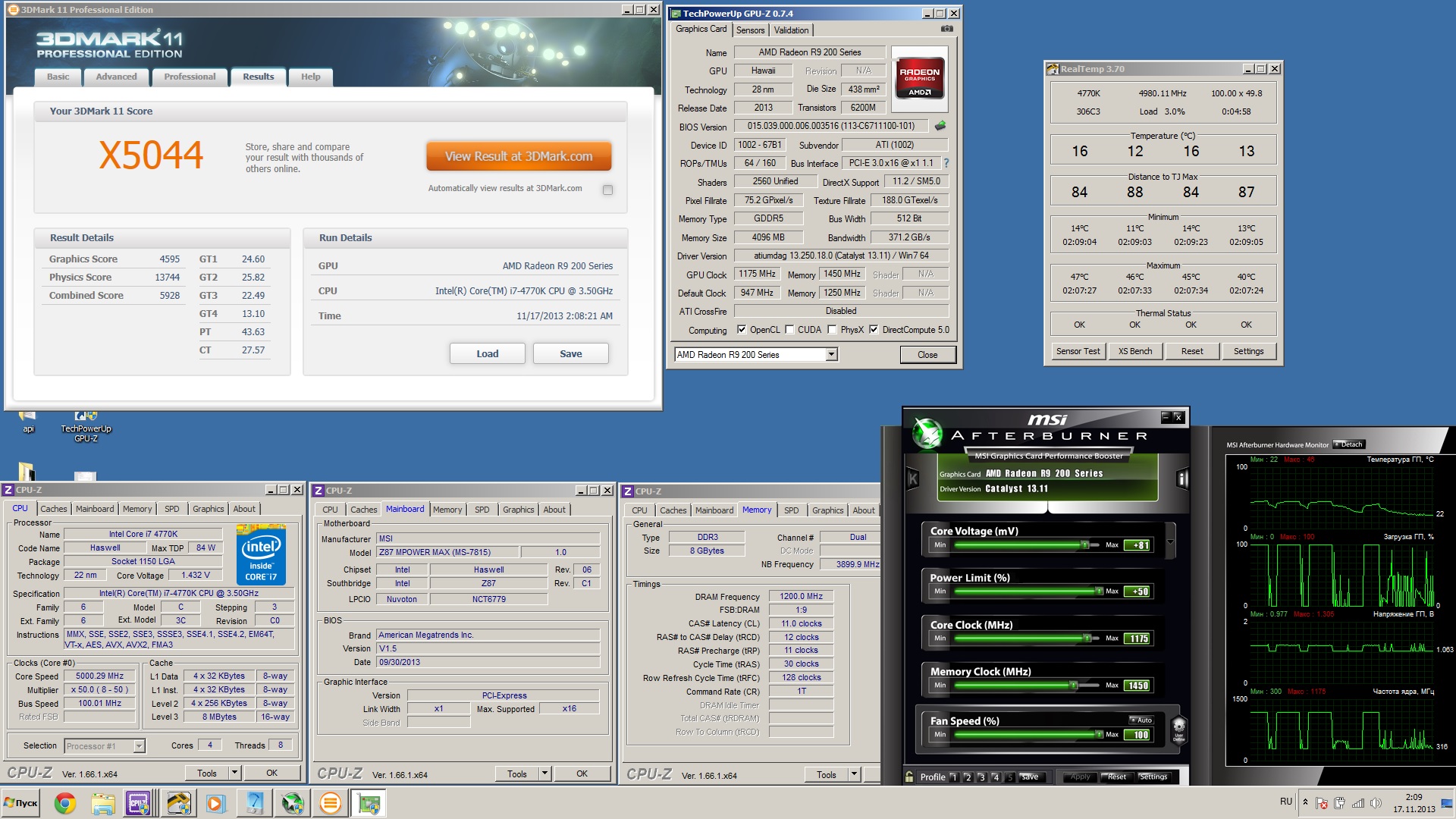Click the Afterburner profile lock icon
1456x819 pixels.
coord(909,777)
